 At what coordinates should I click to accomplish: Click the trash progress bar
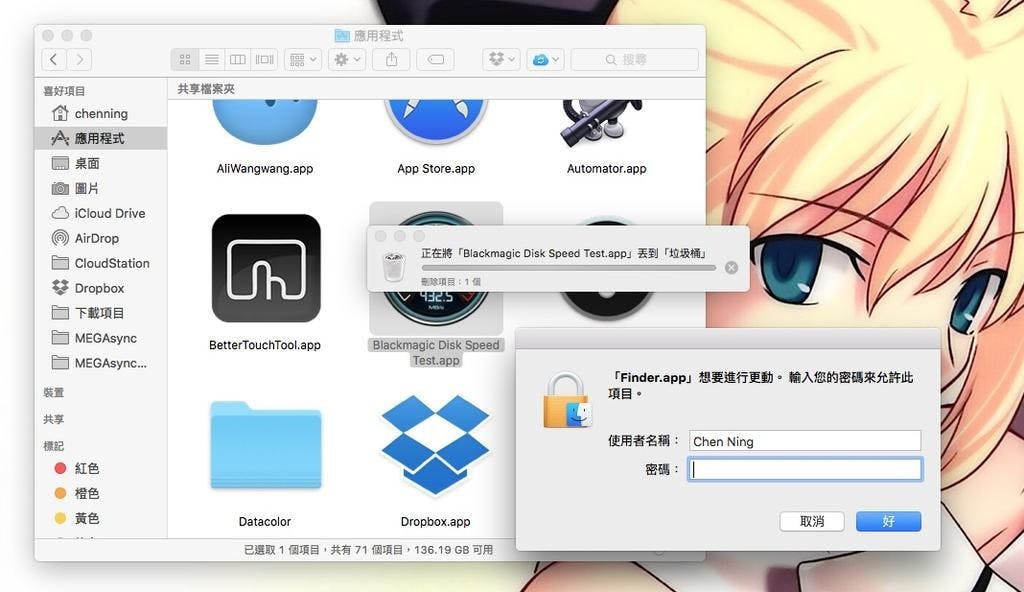point(569,267)
